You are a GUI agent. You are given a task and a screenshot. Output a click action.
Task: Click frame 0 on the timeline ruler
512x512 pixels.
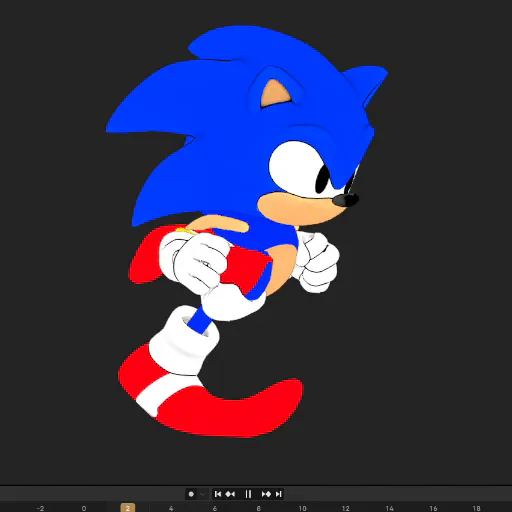pos(84,508)
